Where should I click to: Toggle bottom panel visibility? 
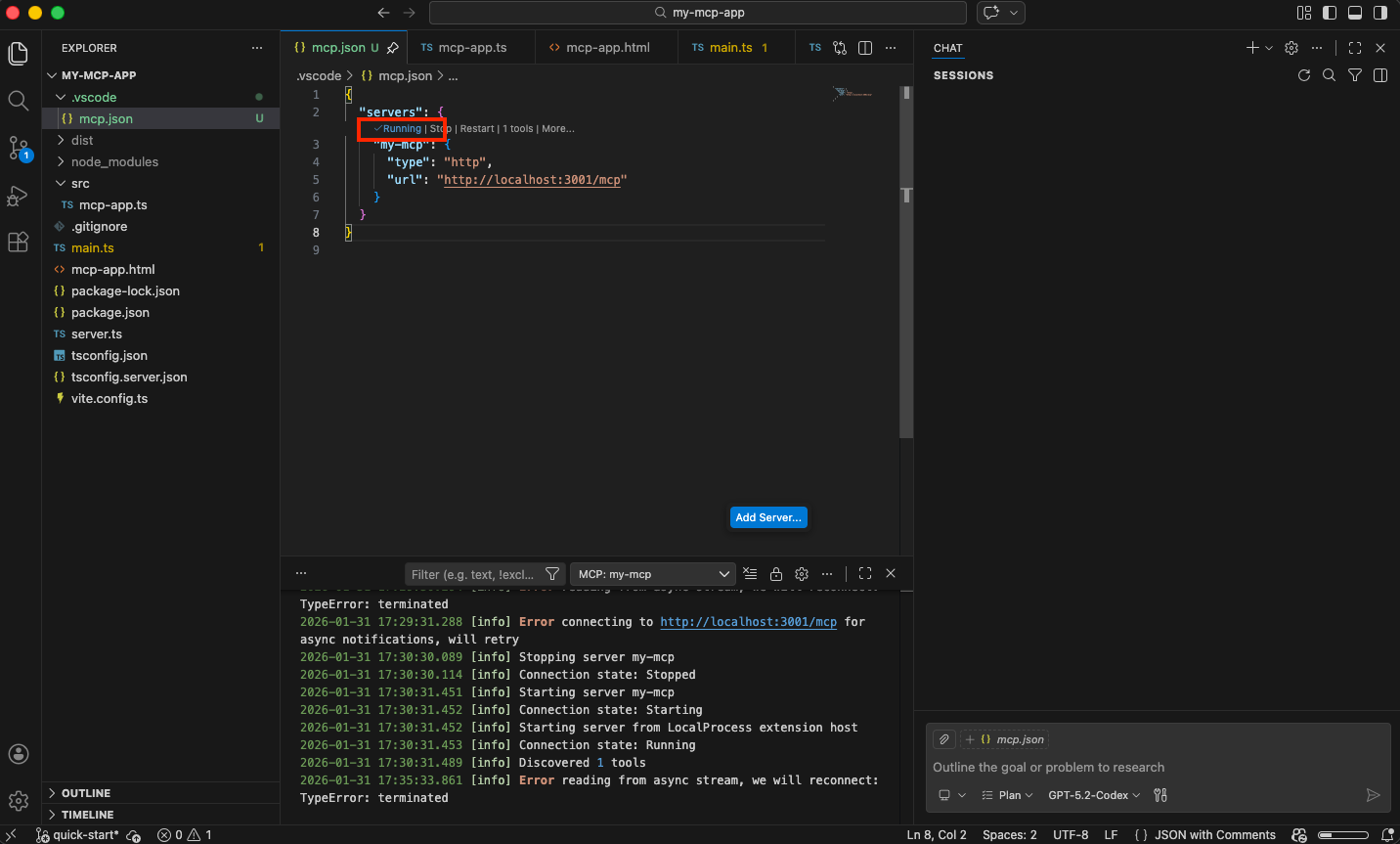click(1355, 13)
